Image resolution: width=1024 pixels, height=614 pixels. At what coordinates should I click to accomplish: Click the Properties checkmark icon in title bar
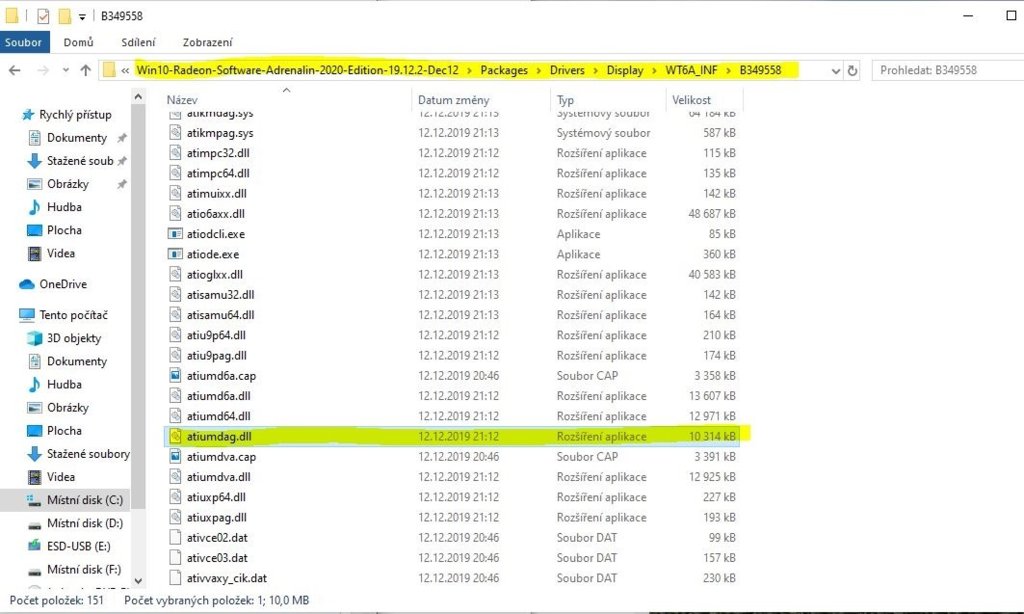point(43,16)
